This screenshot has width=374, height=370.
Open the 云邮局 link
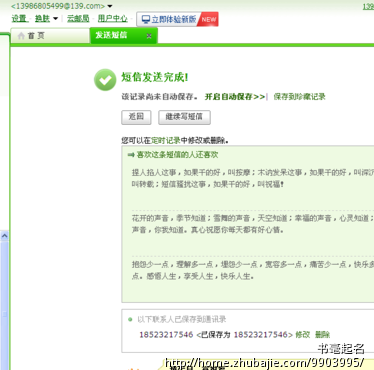point(78,19)
